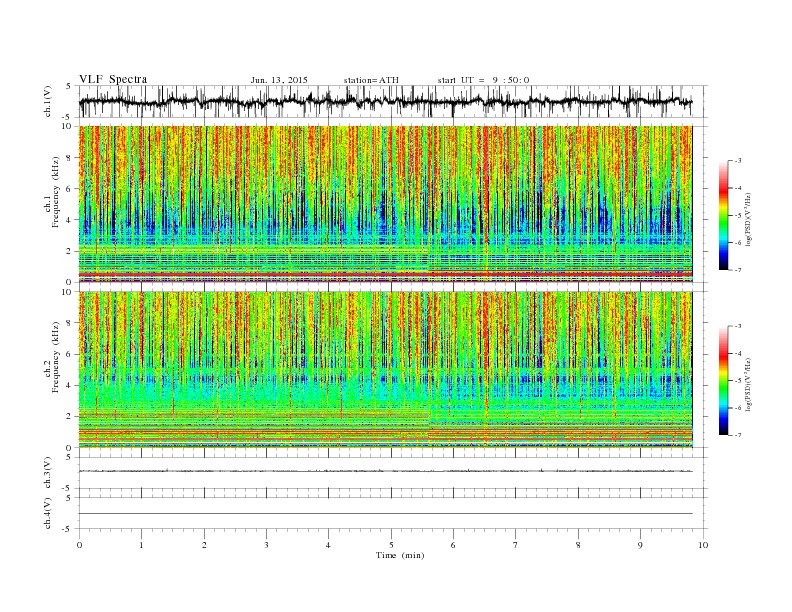The height and width of the screenshot is (612, 792).
Task: Click the 'start UT = 9:50:0' header text
Action: pos(483,80)
